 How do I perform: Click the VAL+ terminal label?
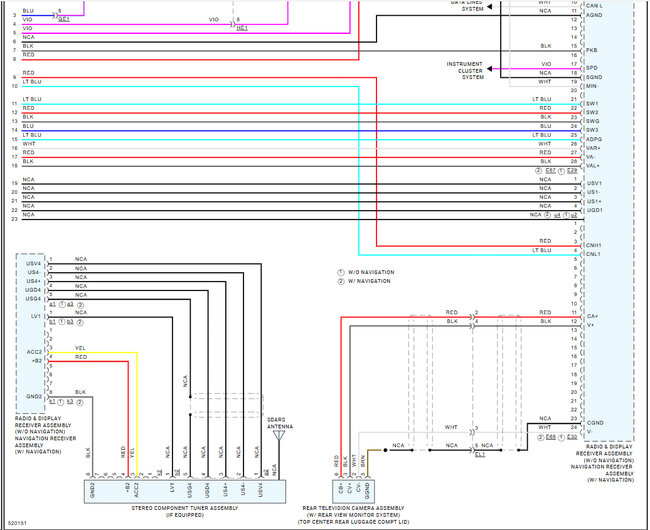(x=593, y=166)
